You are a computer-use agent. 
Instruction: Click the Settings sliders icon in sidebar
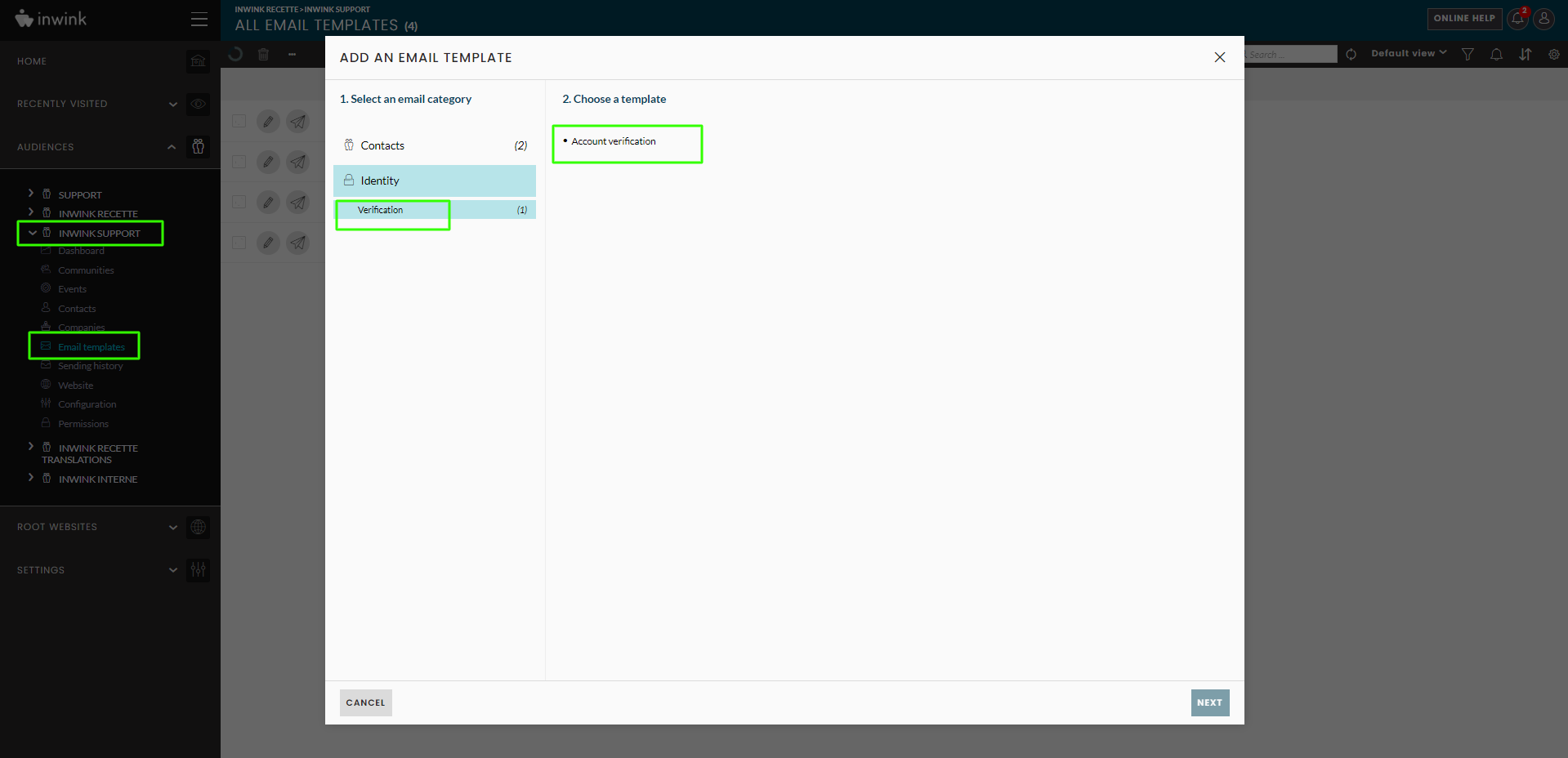click(x=198, y=570)
